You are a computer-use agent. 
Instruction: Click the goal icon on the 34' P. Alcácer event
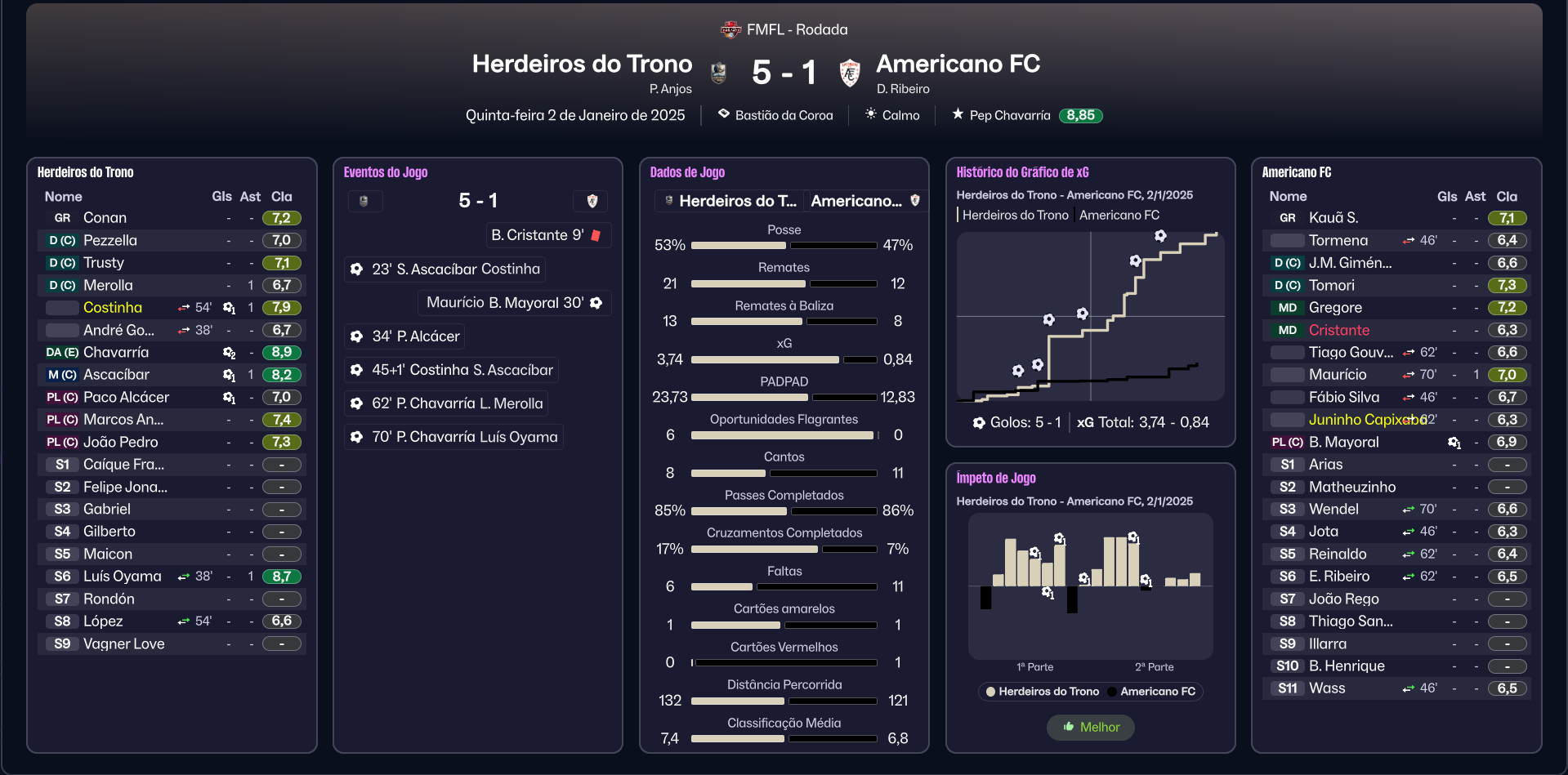[357, 336]
